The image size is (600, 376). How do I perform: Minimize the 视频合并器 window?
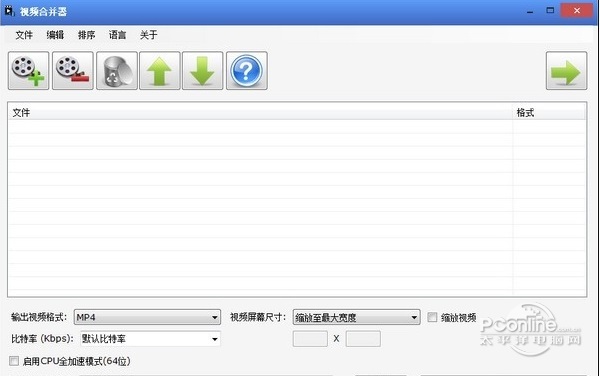[530, 11]
